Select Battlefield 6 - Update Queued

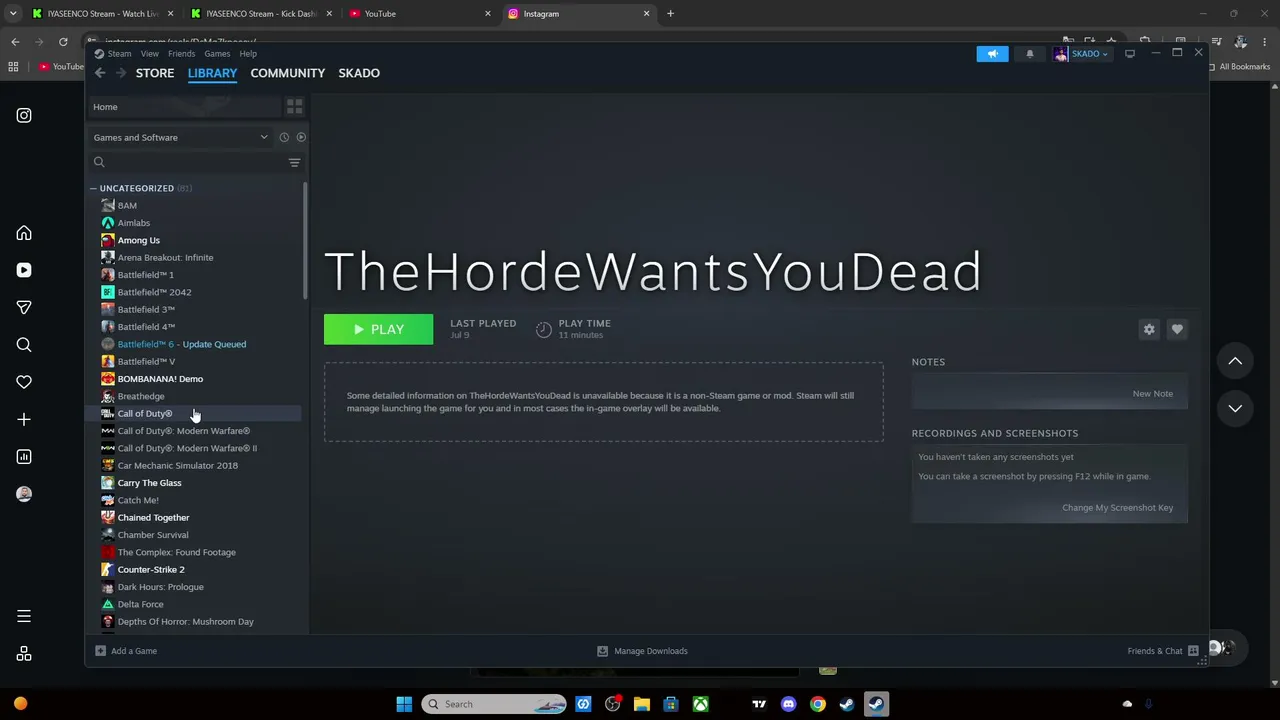(182, 344)
